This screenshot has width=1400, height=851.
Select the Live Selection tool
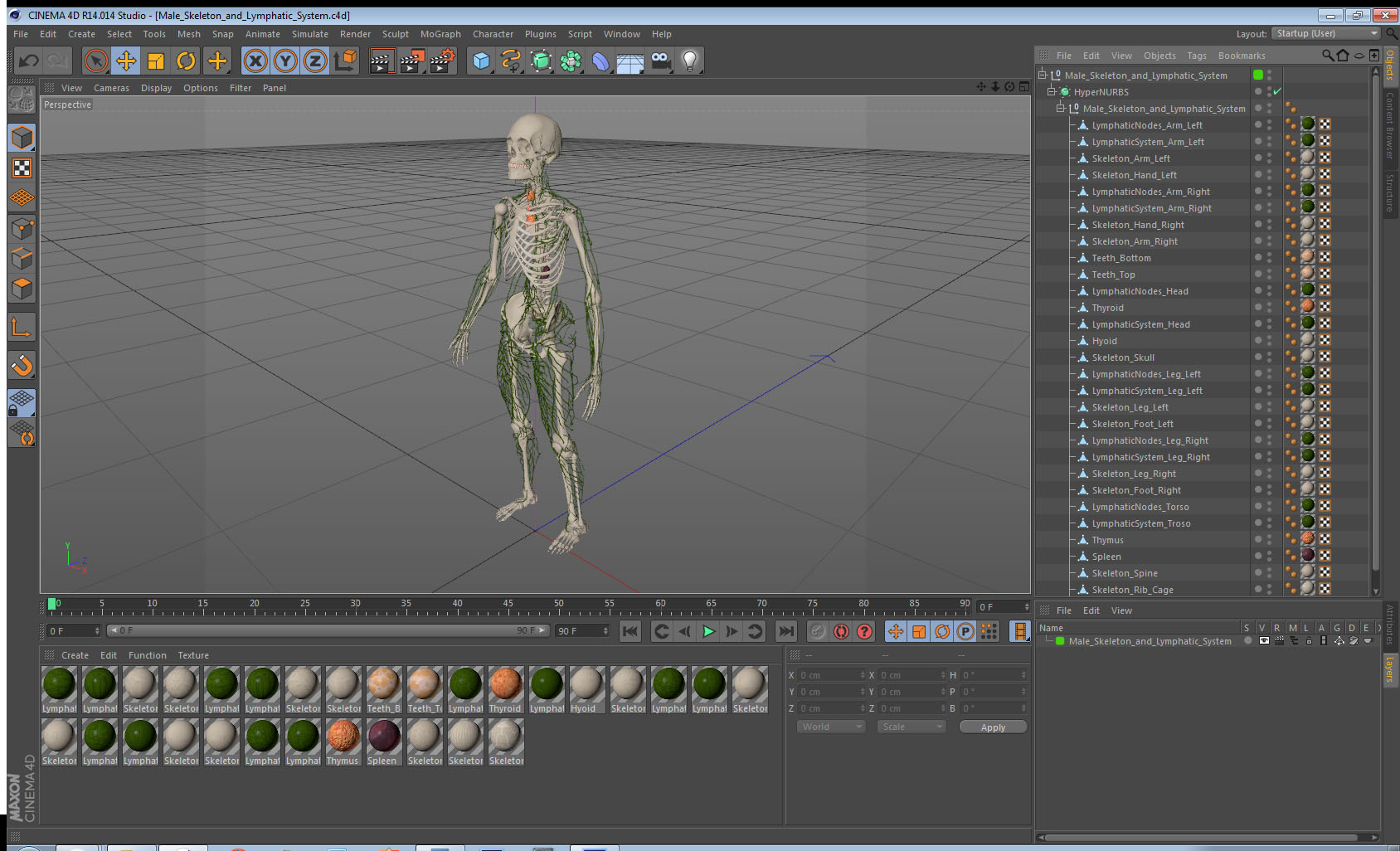pyautogui.click(x=96, y=61)
